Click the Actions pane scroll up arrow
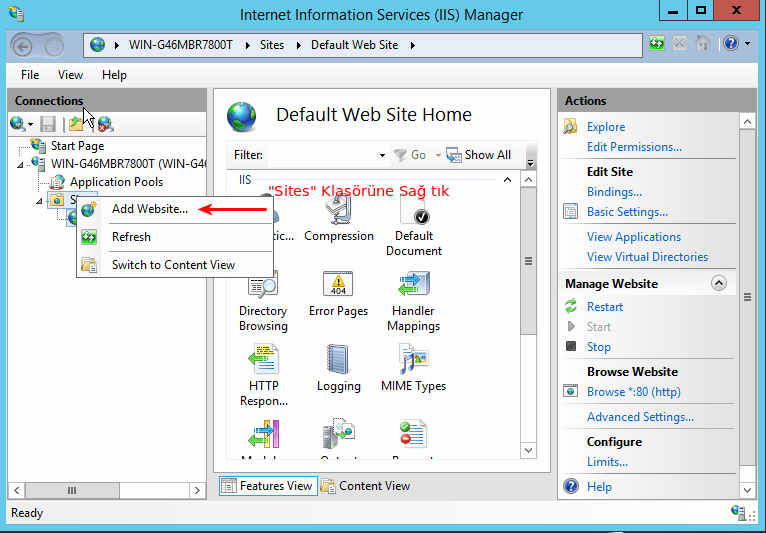766x533 pixels. [747, 121]
